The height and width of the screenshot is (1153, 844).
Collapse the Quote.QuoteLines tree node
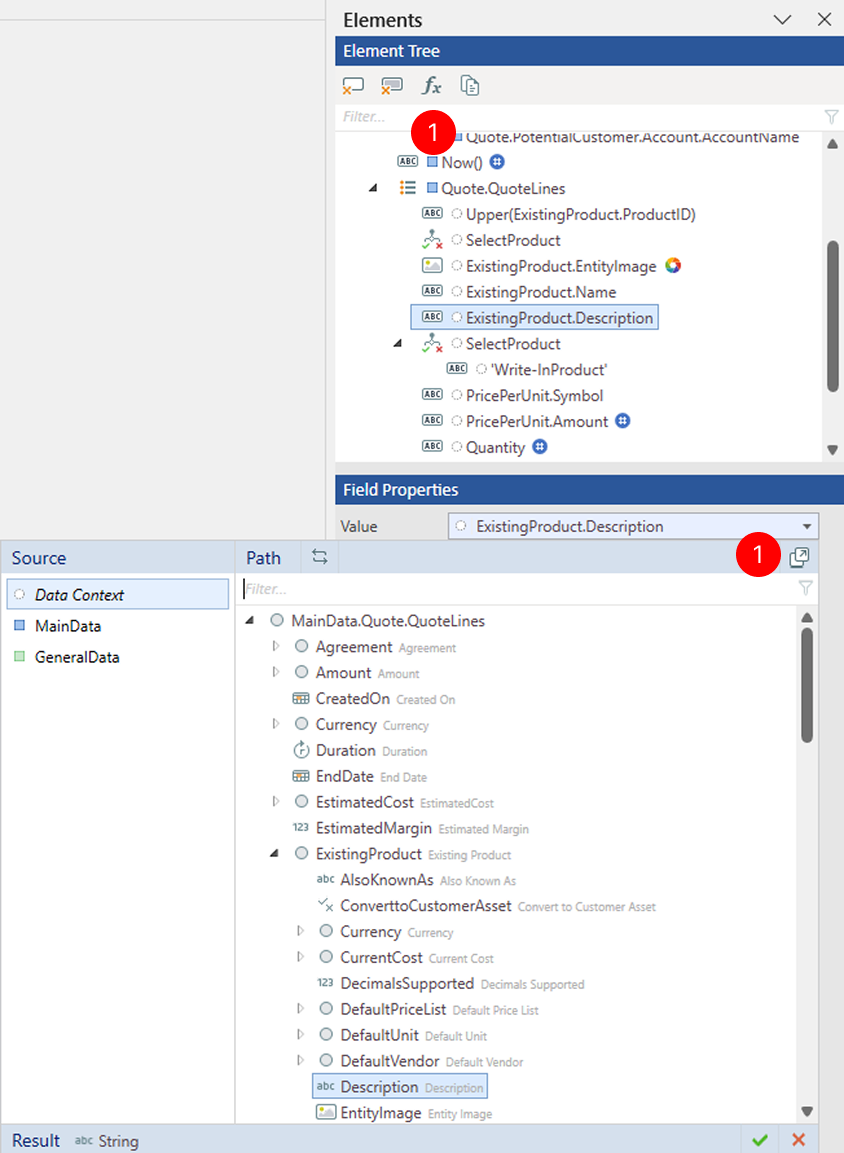pyautogui.click(x=373, y=188)
